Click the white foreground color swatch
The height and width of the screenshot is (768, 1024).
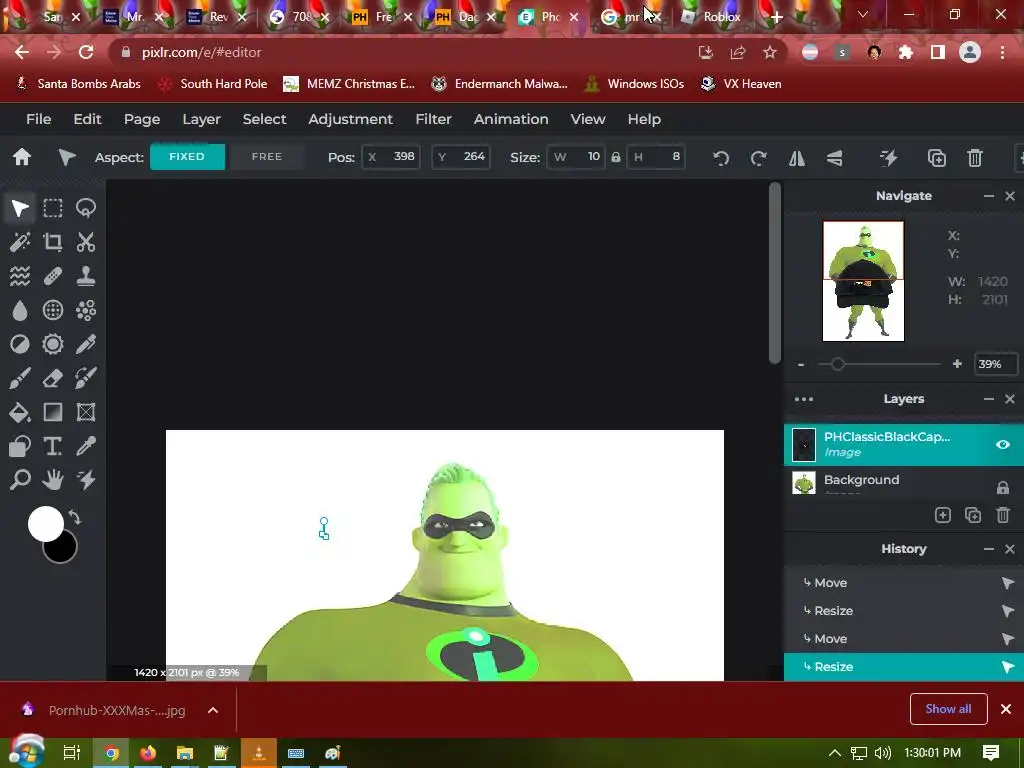pos(44,522)
